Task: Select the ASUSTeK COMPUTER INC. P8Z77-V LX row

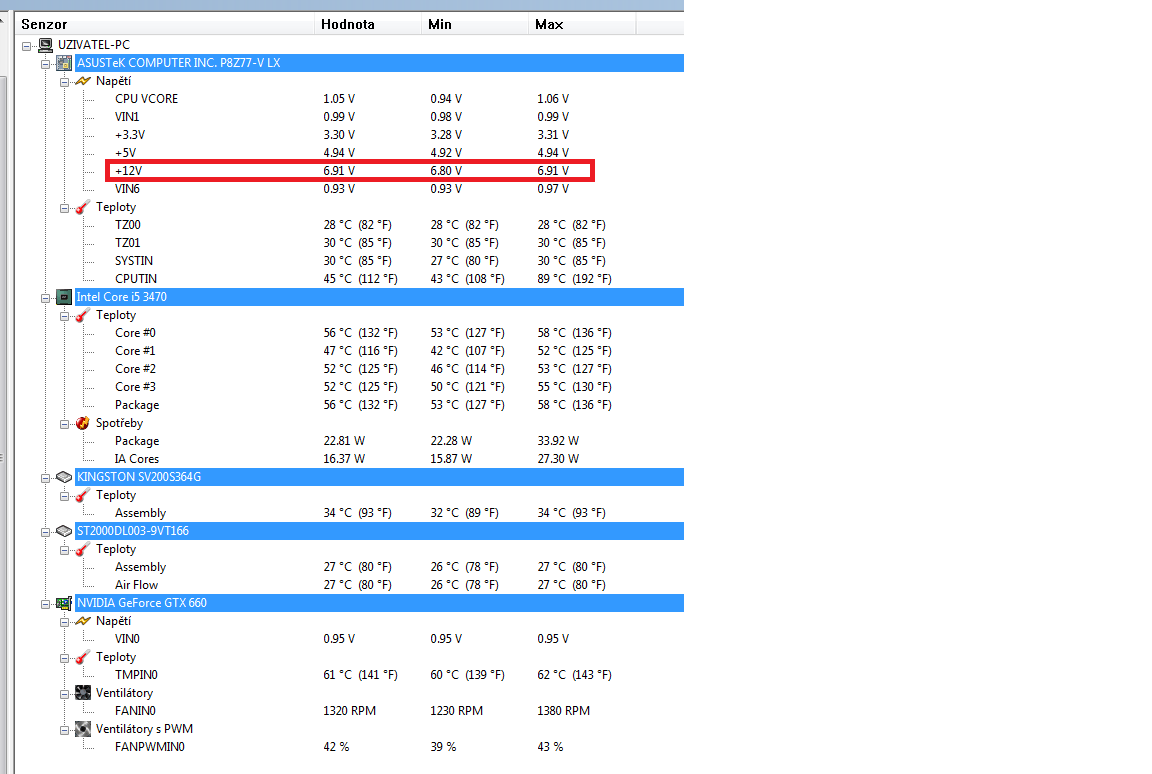Action: pos(379,63)
